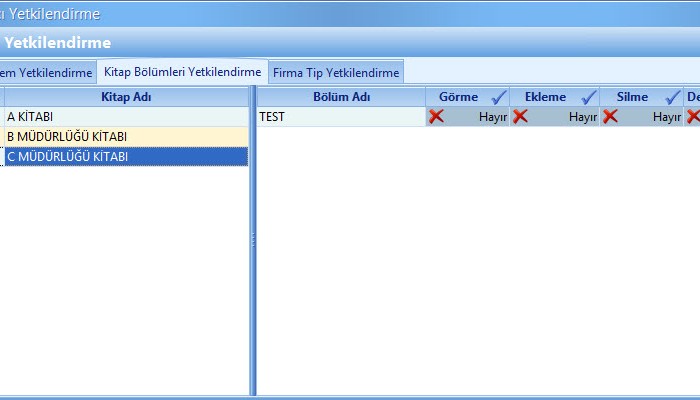Sort by the Bölüm Adı column header
Screen dimensions: 700x400
click(341, 97)
